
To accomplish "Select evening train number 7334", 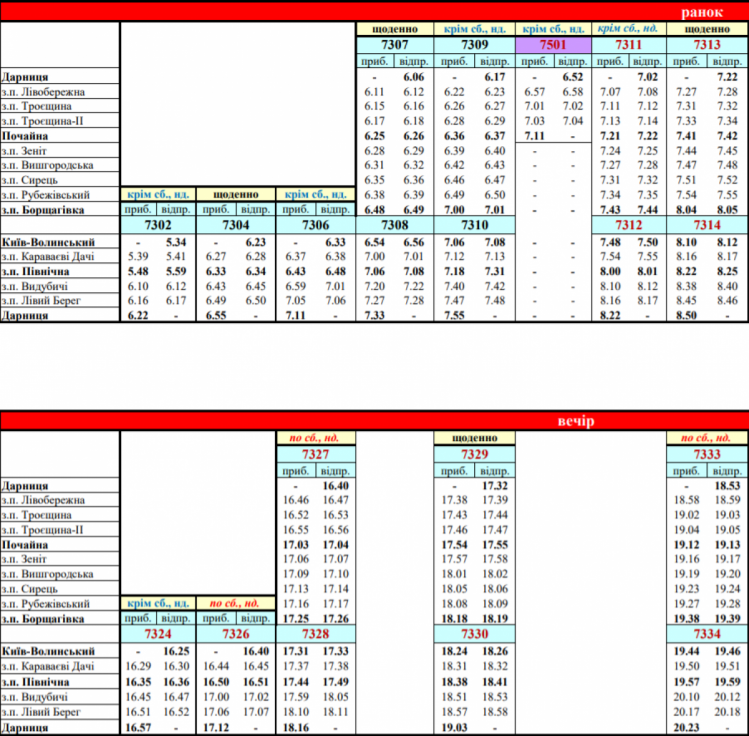I will click(707, 634).
